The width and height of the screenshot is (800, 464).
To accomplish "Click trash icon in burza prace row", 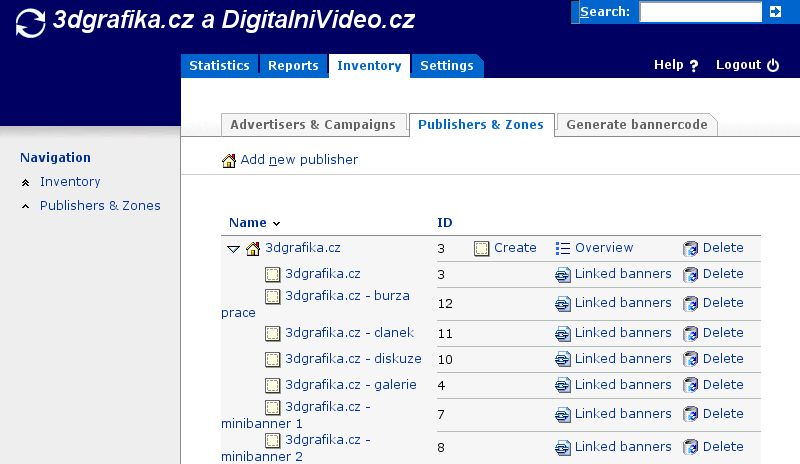I will click(x=690, y=304).
